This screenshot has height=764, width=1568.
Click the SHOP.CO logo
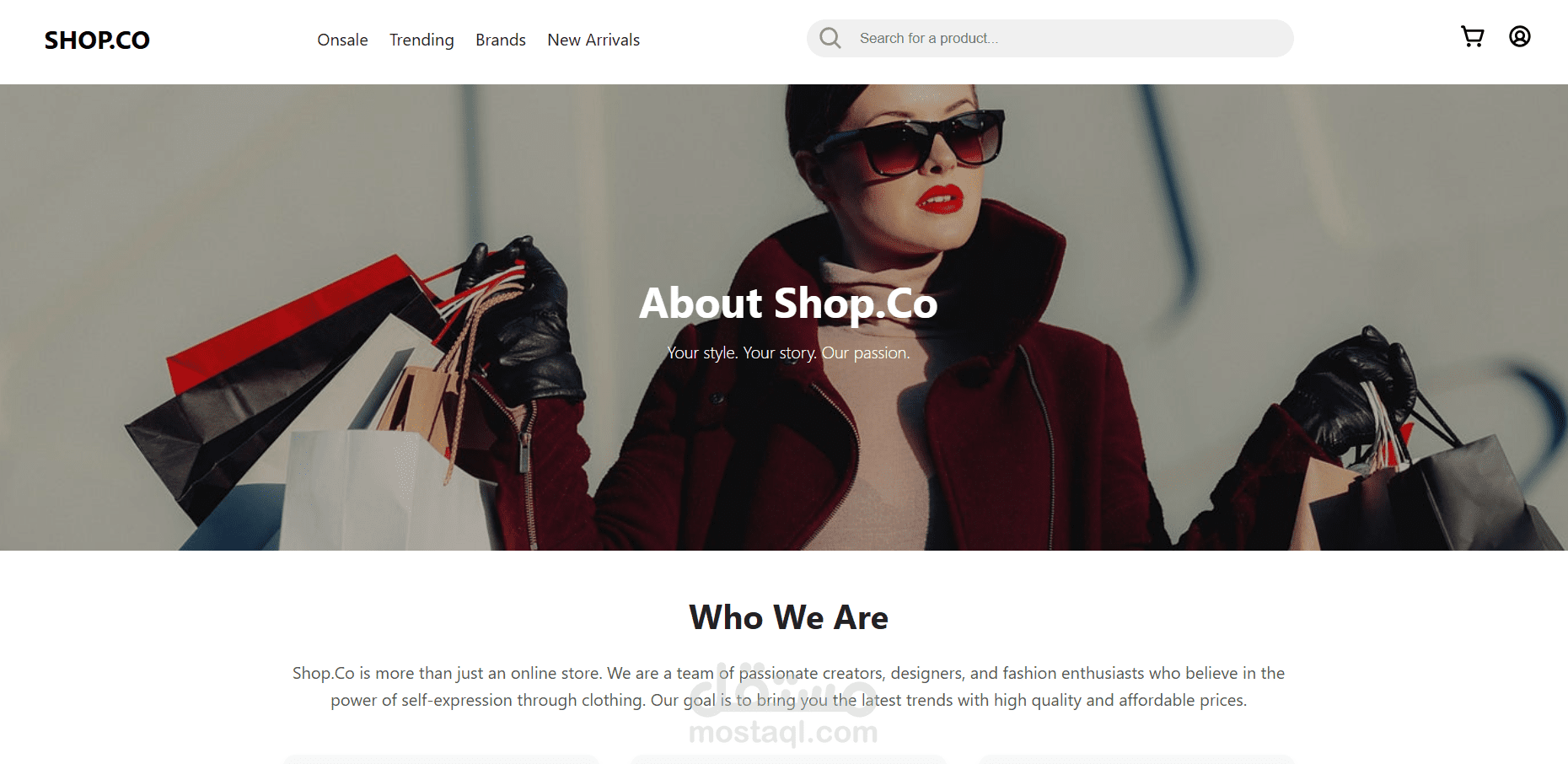(x=97, y=40)
